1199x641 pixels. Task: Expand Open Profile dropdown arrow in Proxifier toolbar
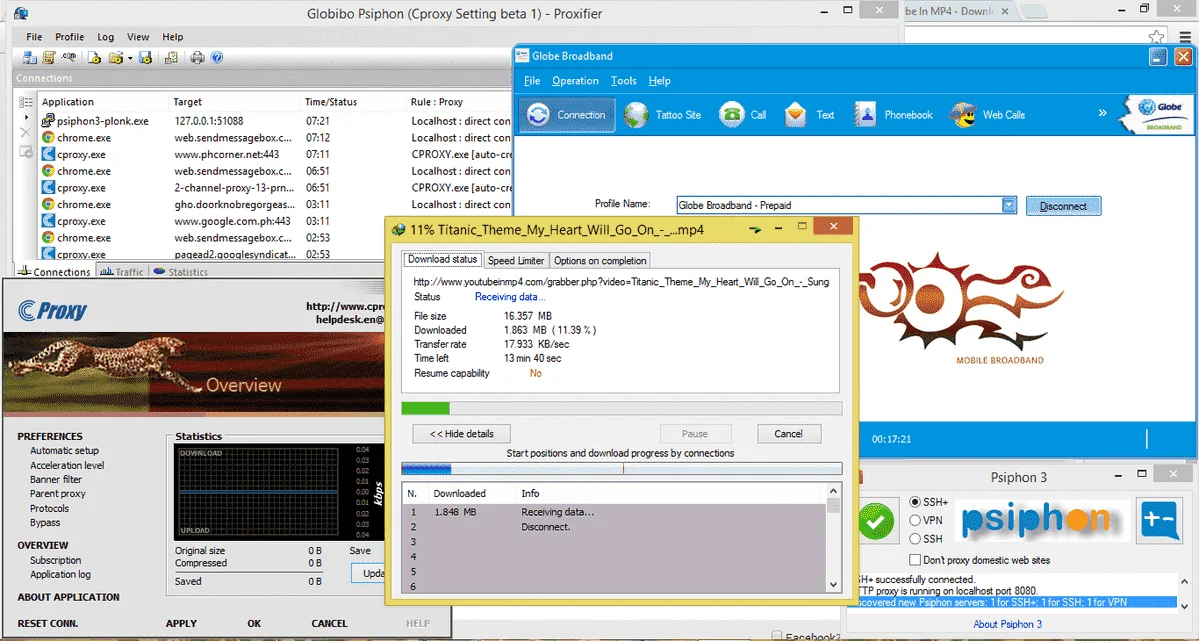130,58
